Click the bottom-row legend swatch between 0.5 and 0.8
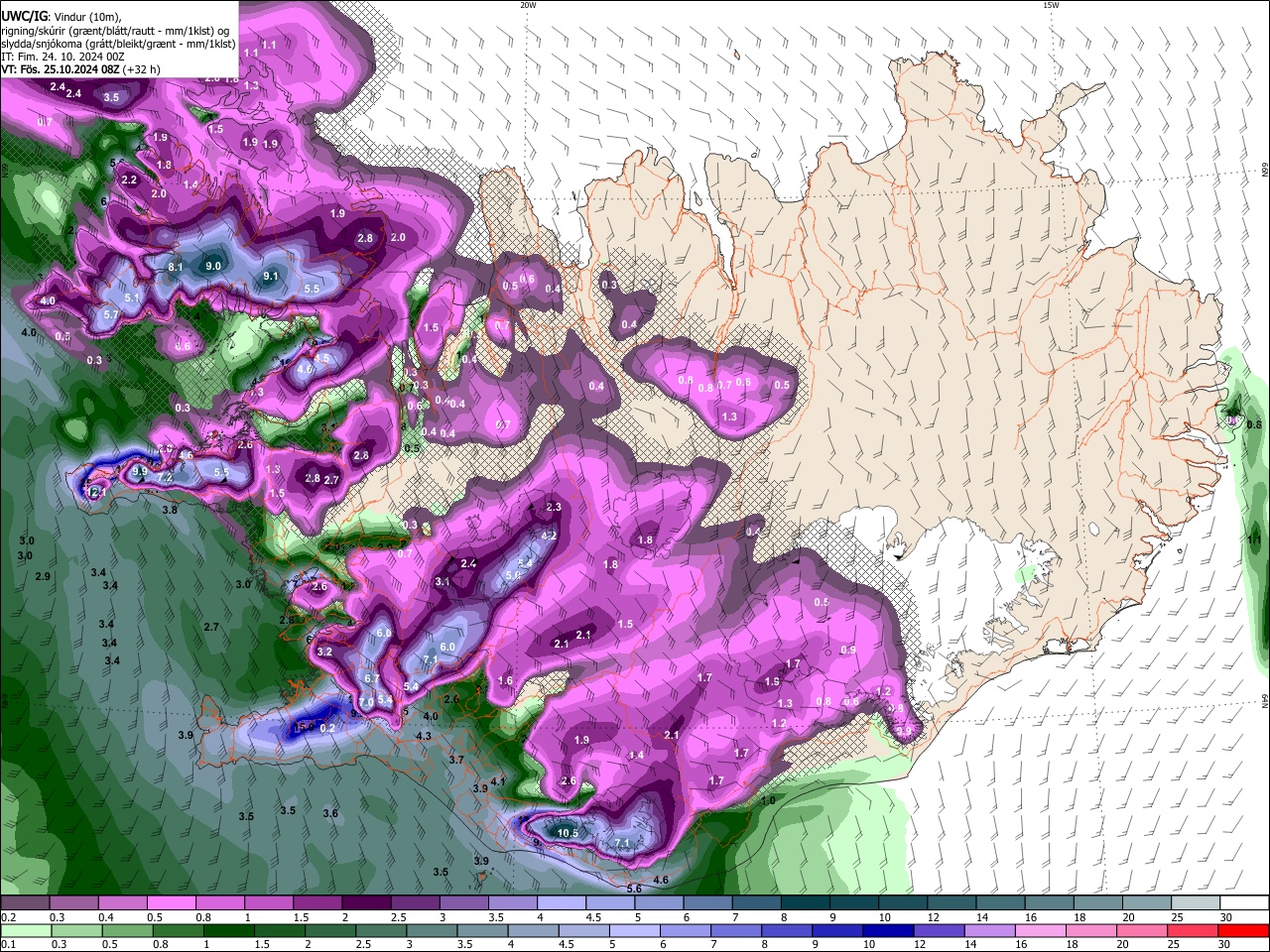Screen dimensions: 1270x952 pyautogui.click(x=126, y=930)
